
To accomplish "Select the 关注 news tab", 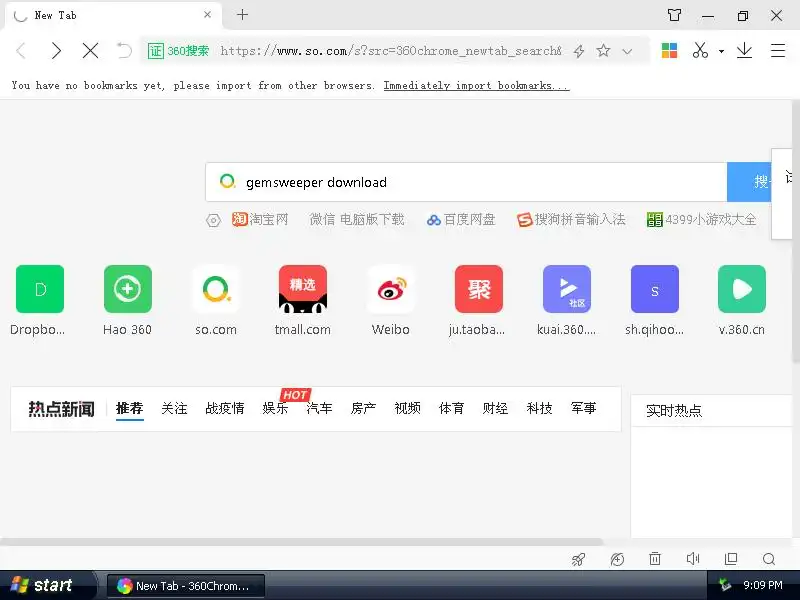I will point(174,409).
